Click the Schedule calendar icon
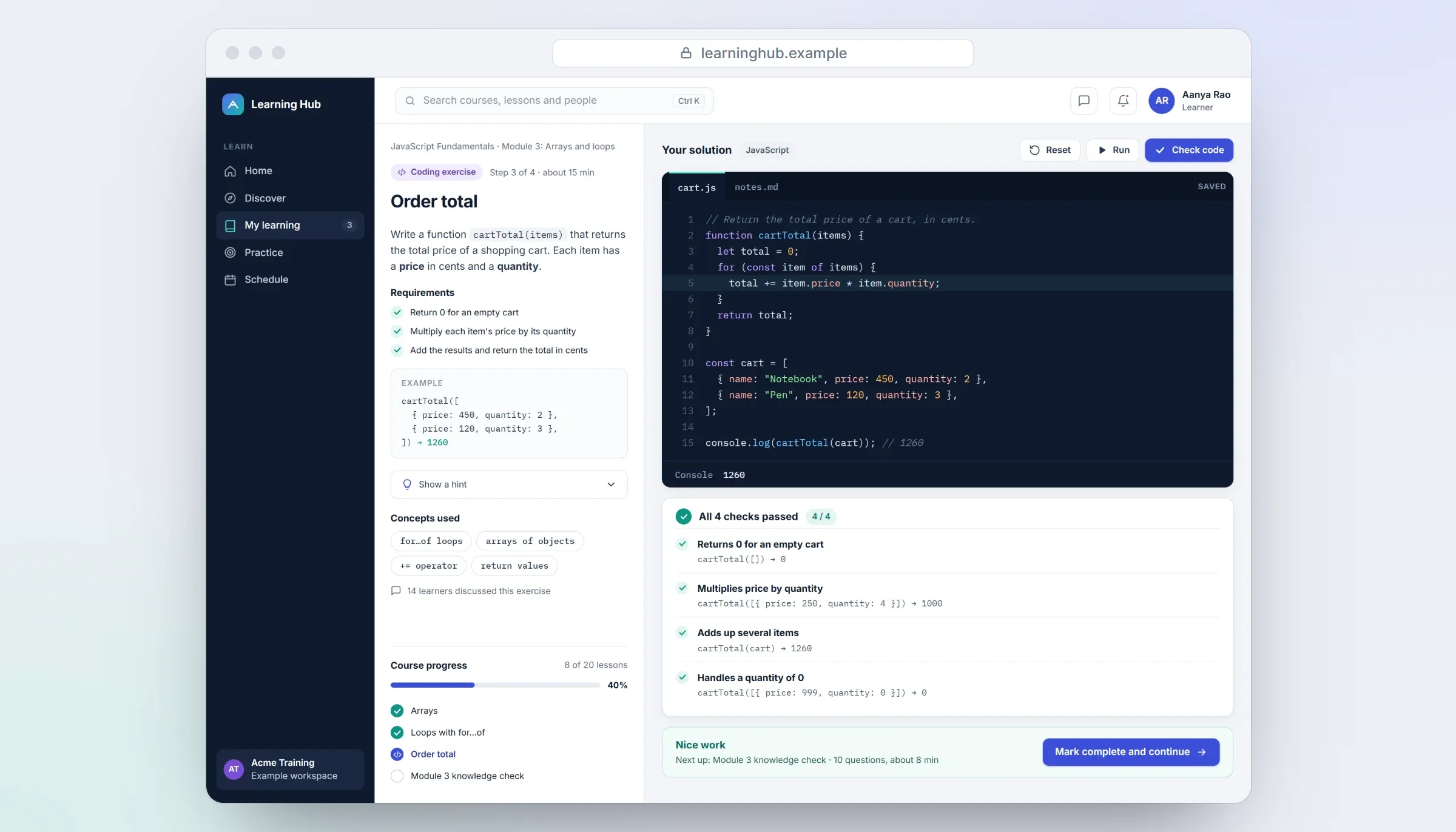 point(230,280)
